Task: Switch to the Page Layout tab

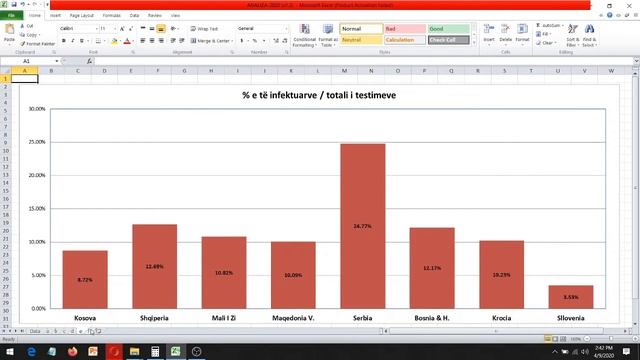Action: tap(82, 16)
